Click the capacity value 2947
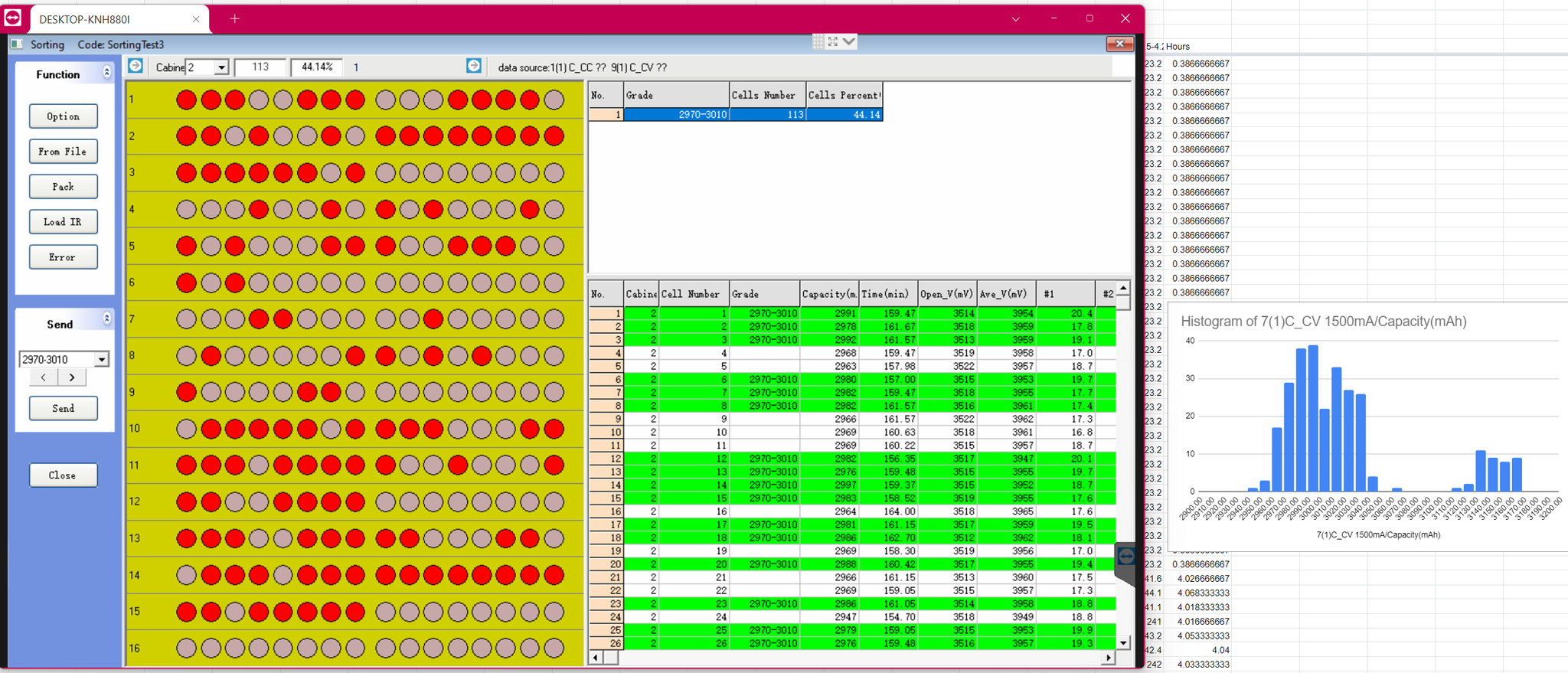Viewport: 1568px width, 673px height. point(829,617)
